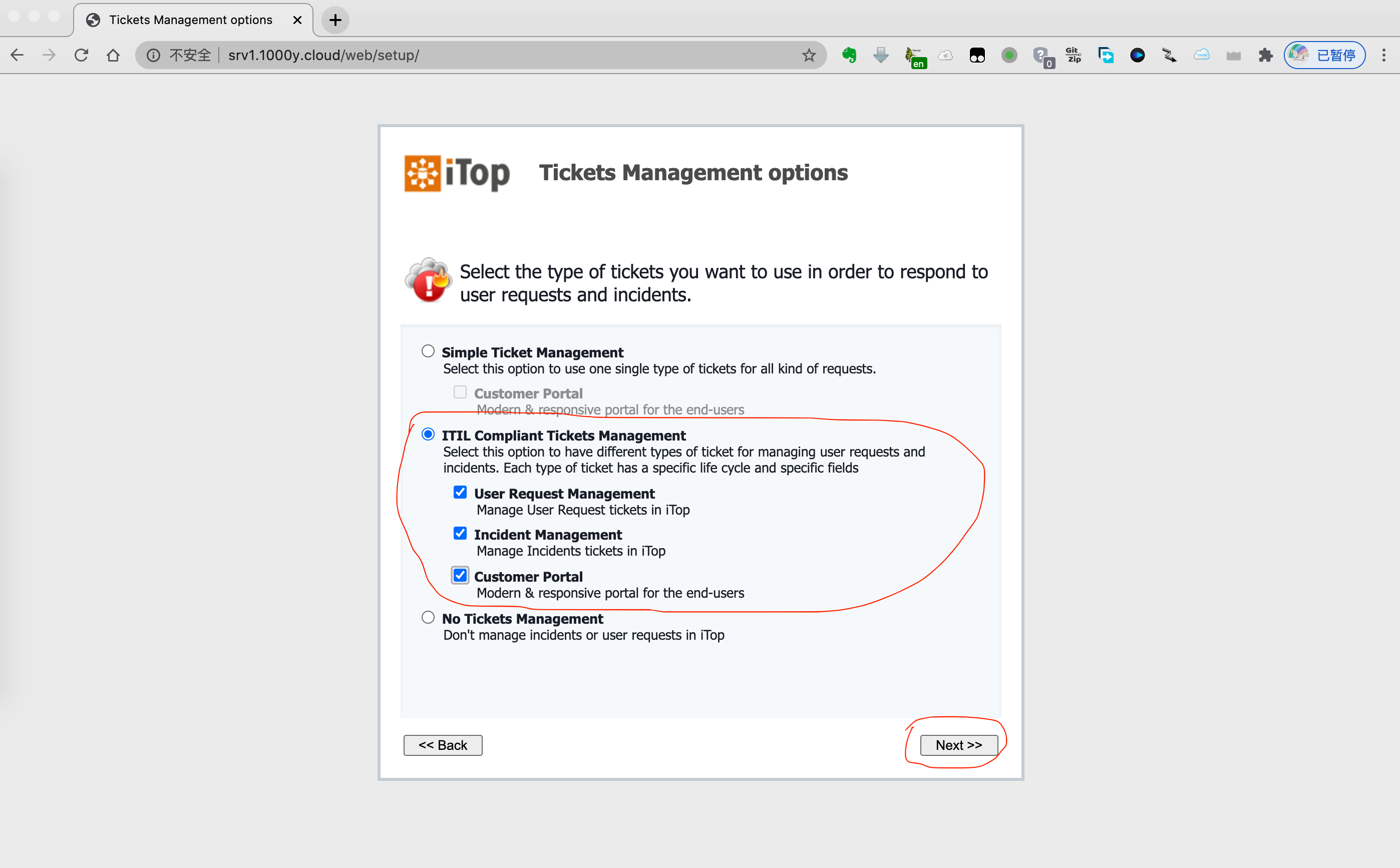1400x868 pixels.
Task: Open a new browser tab
Action: (335, 20)
